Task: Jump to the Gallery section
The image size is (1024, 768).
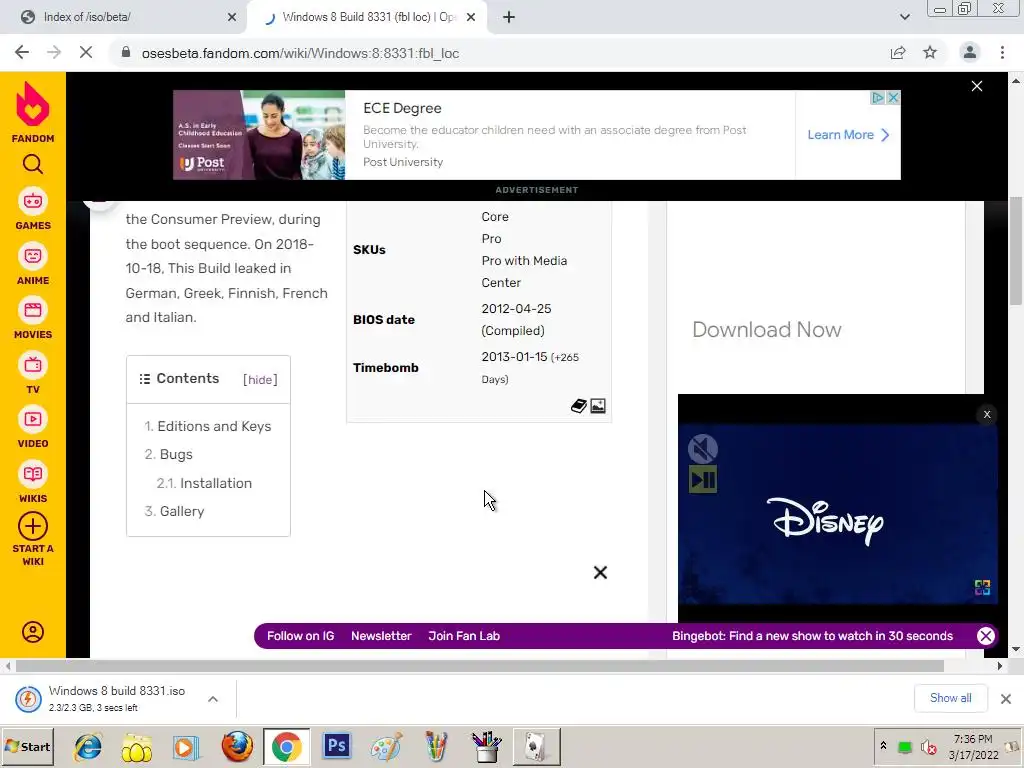Action: point(182,511)
